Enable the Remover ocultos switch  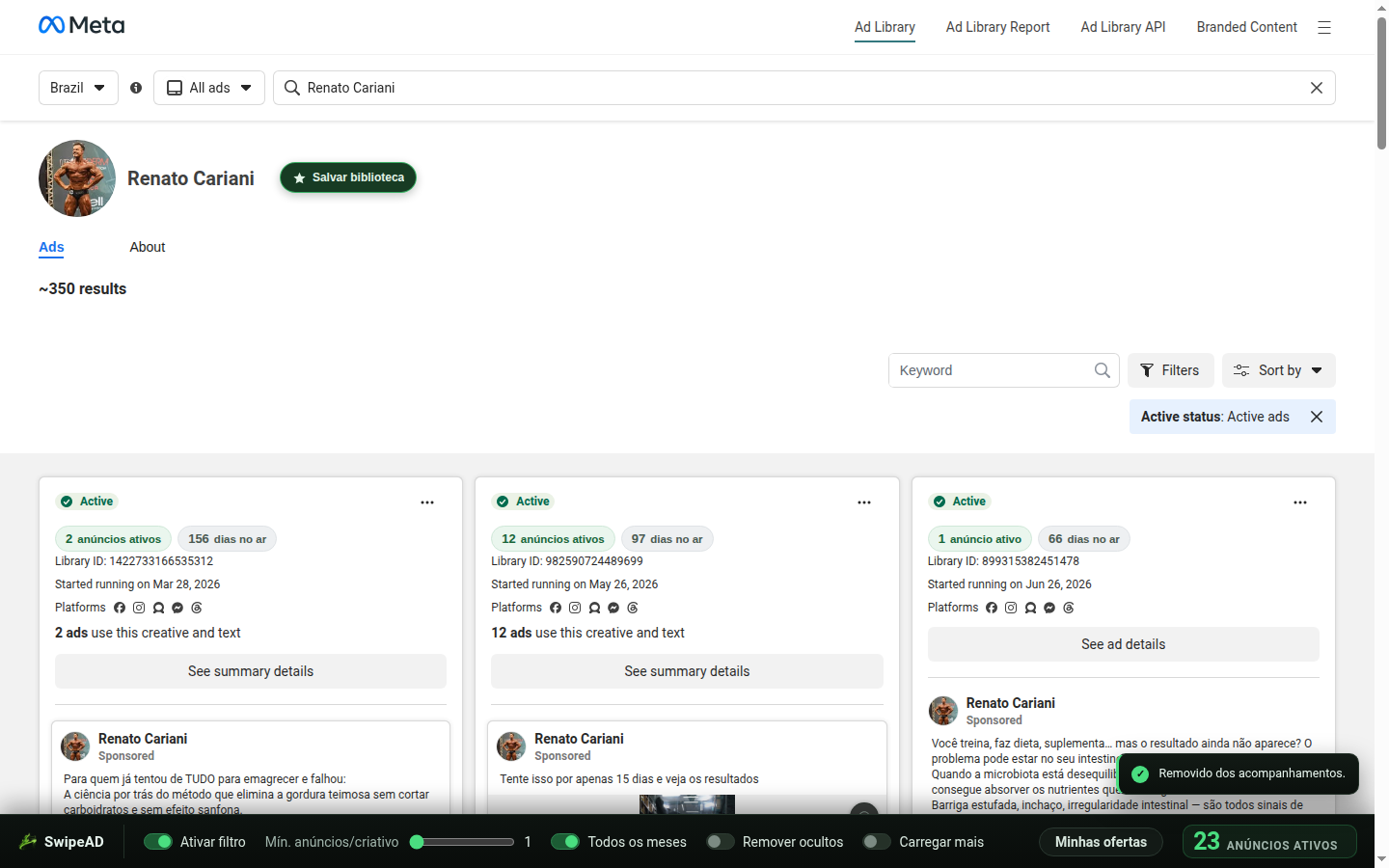point(721,842)
